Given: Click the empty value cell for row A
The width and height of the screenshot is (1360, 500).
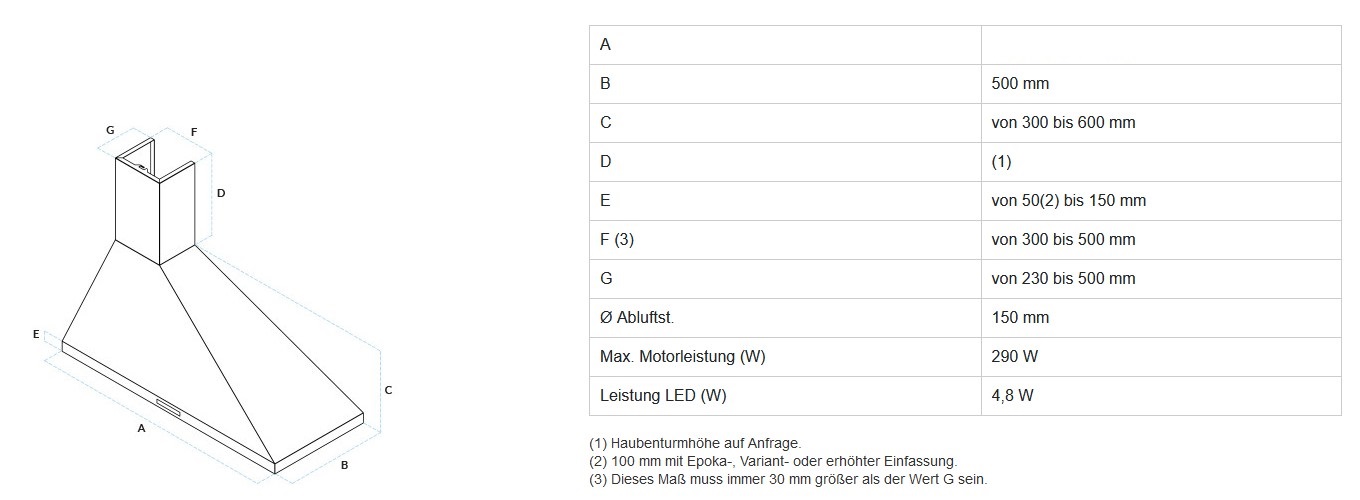Looking at the screenshot, I should (1160, 45).
